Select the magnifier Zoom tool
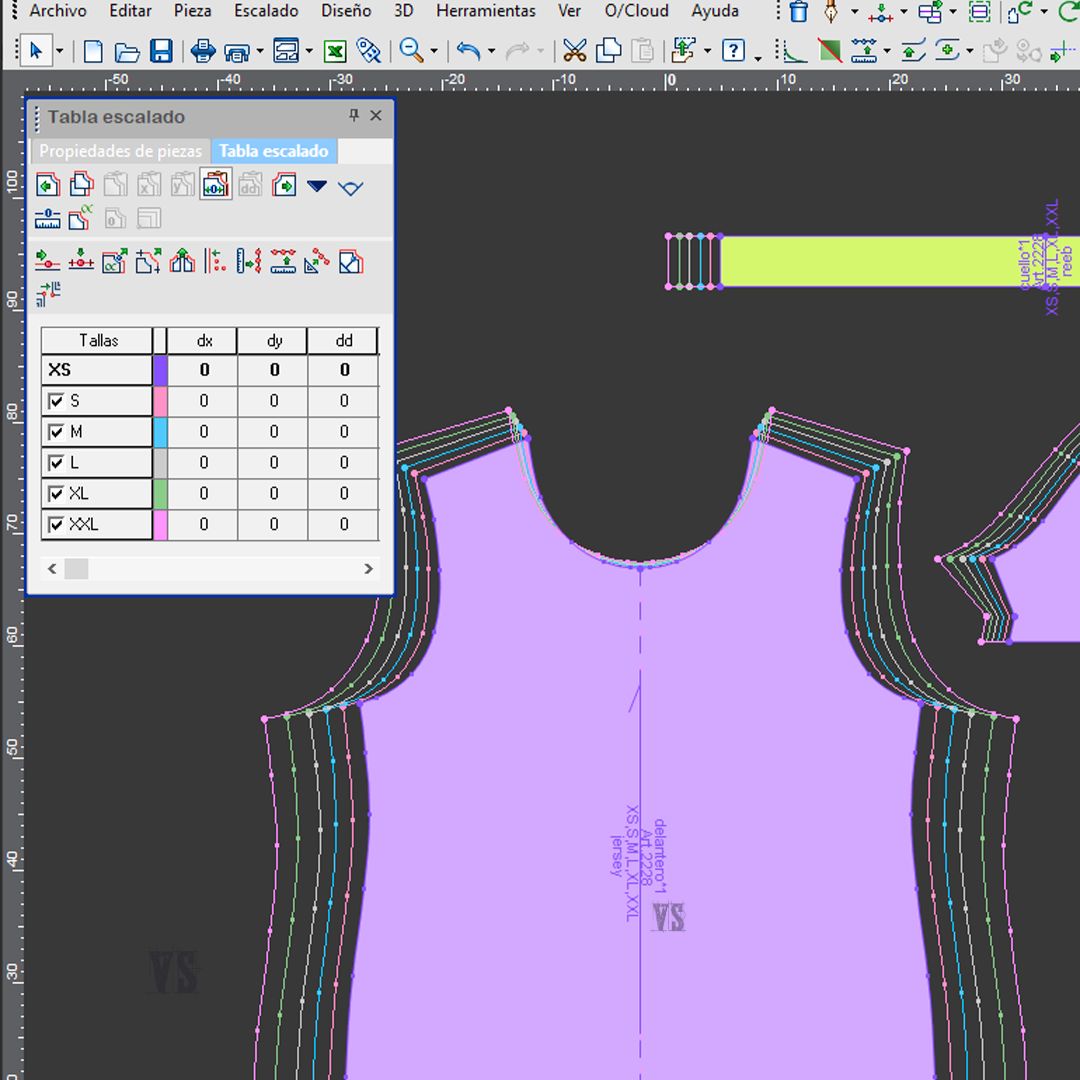 [x=410, y=51]
